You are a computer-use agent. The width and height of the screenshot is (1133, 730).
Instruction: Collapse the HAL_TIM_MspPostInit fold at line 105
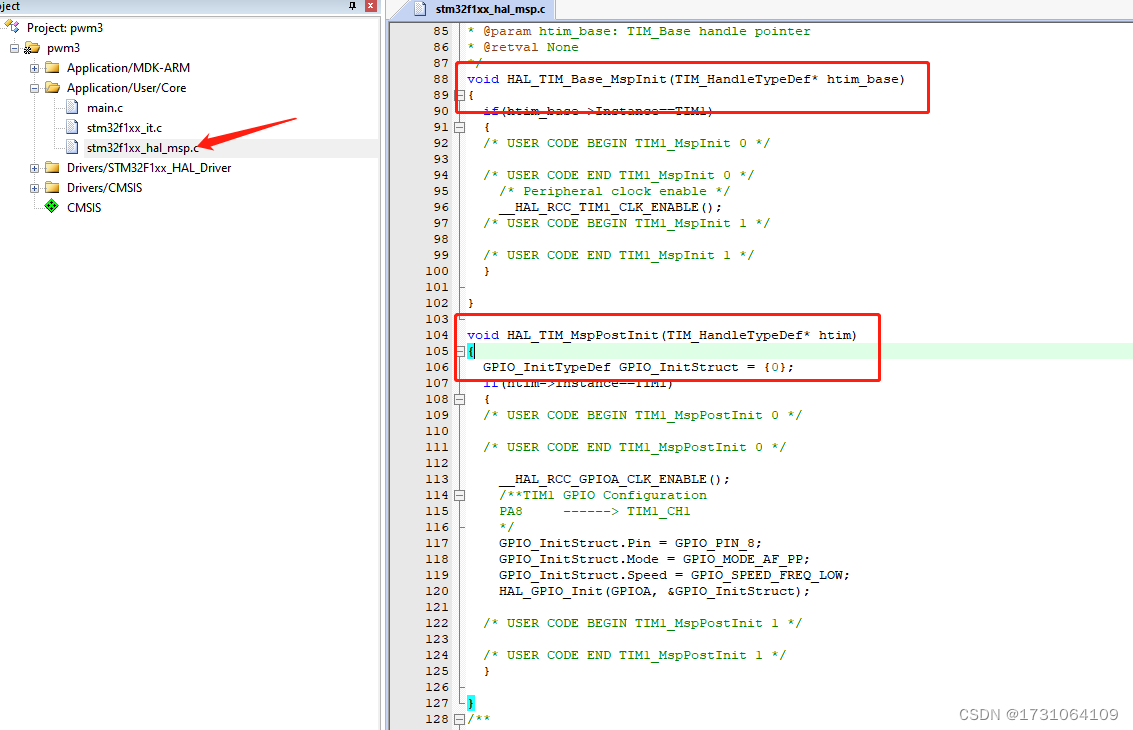click(x=458, y=351)
